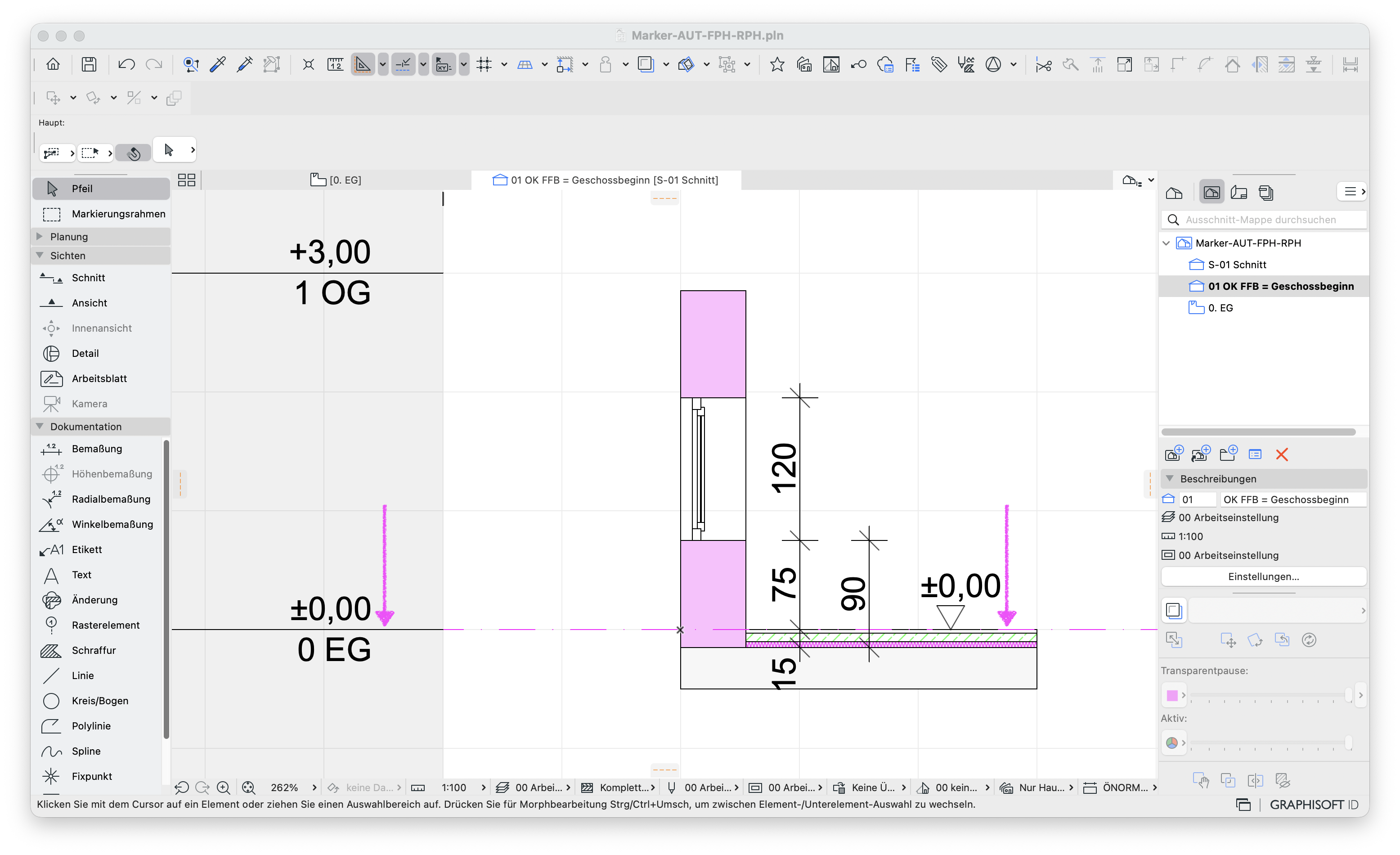The height and width of the screenshot is (855, 1400).
Task: Save current view with the camera-plus icon
Action: [x=1174, y=454]
